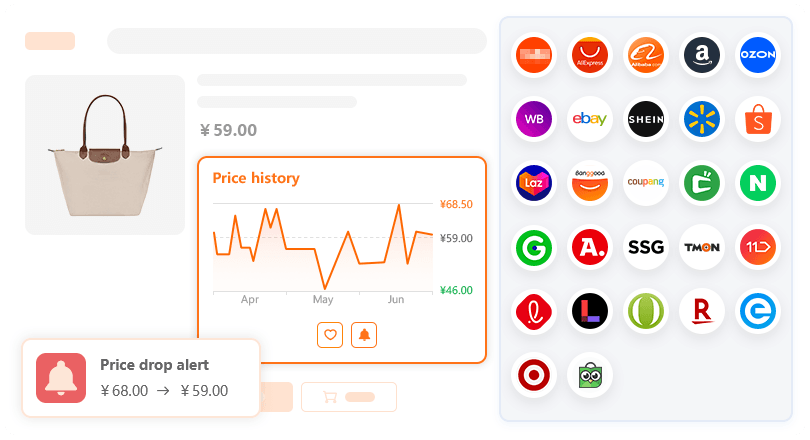810x440 pixels.
Task: Open the Wildberries WB icon
Action: [x=534, y=120]
